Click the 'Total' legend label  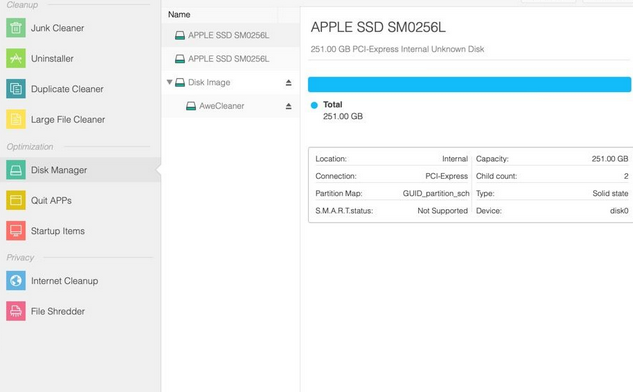click(x=333, y=105)
